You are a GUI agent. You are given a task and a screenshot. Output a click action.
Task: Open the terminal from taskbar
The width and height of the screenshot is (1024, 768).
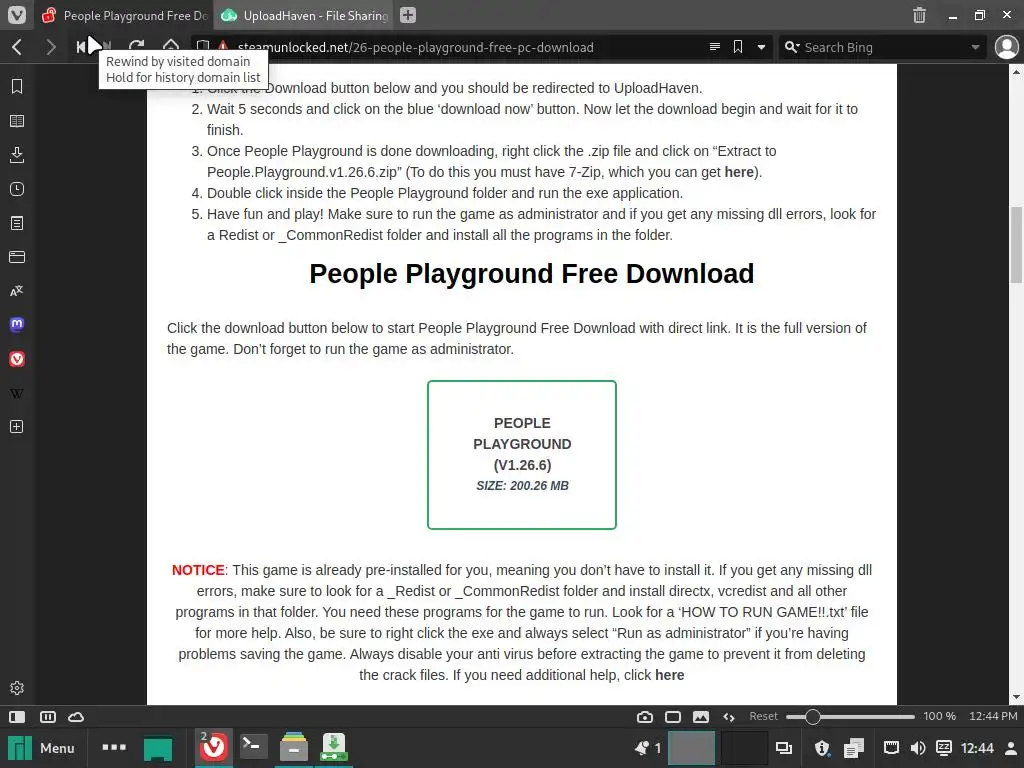pos(253,747)
